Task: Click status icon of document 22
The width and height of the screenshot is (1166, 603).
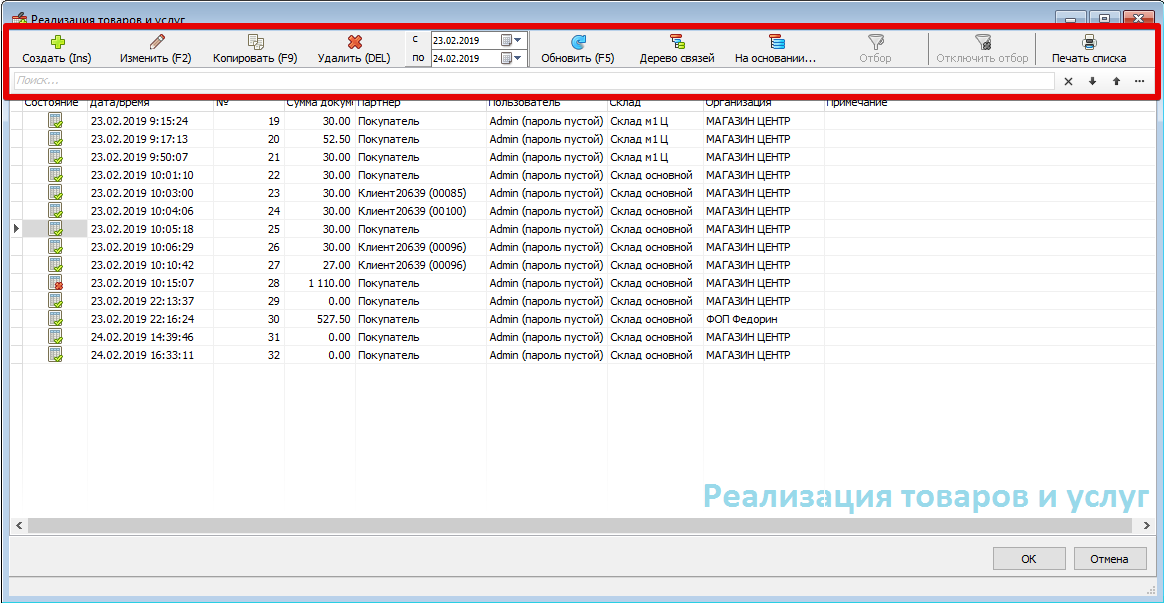Action: pos(55,175)
